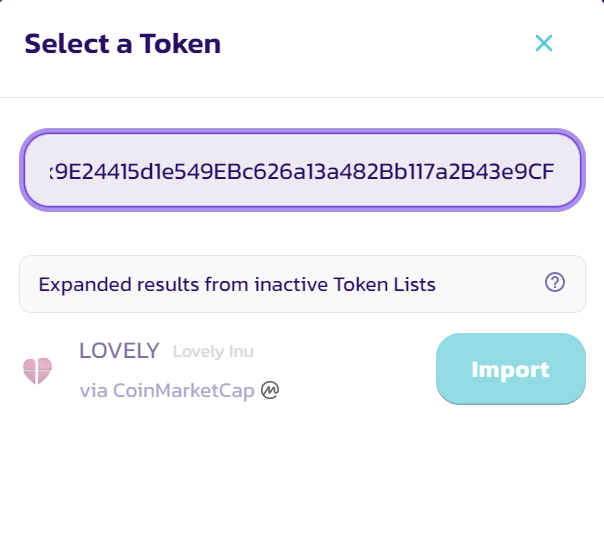Screen dimensions: 604x535
Task: Click the CoinMarketCap logo icon
Action: [269, 390]
